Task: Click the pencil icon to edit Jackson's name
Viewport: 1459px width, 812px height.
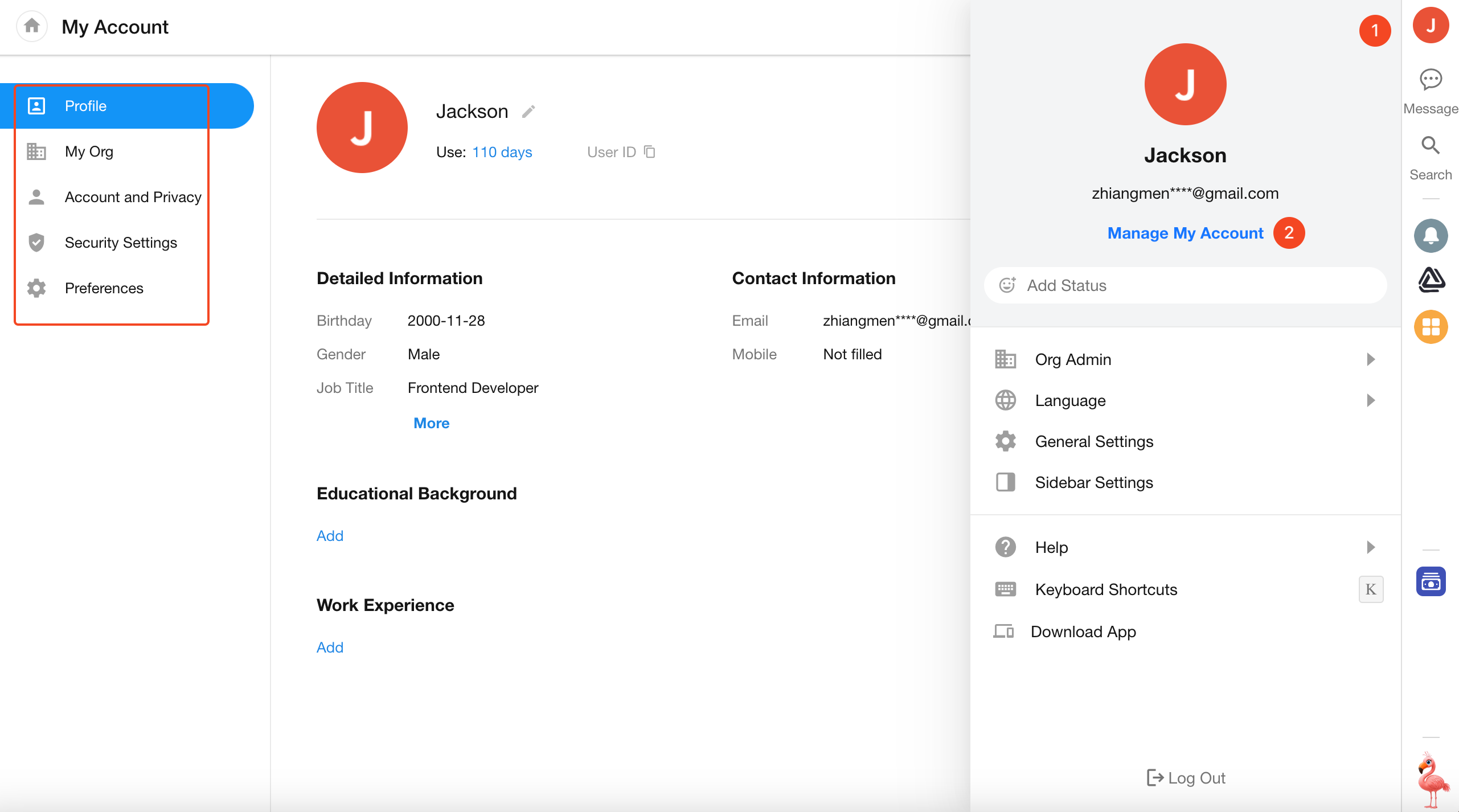Action: pos(528,112)
